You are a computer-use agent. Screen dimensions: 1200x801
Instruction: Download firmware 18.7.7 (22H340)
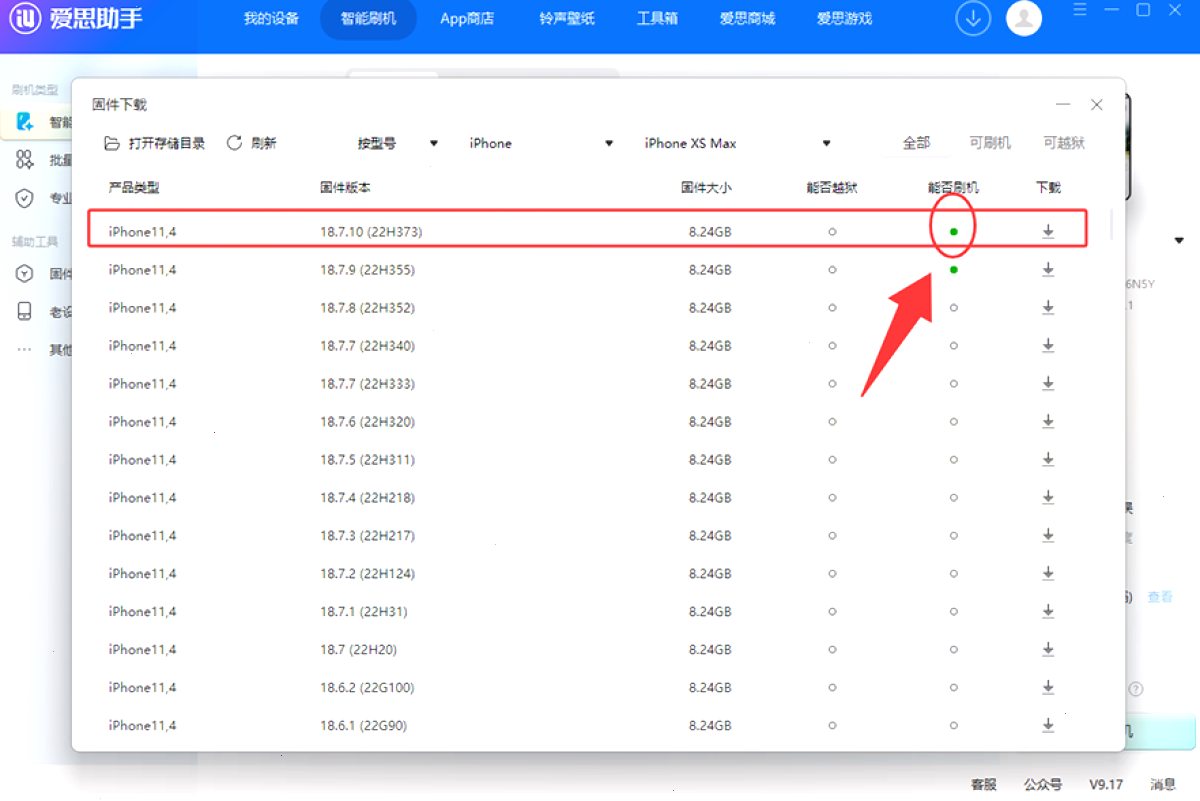point(1048,346)
